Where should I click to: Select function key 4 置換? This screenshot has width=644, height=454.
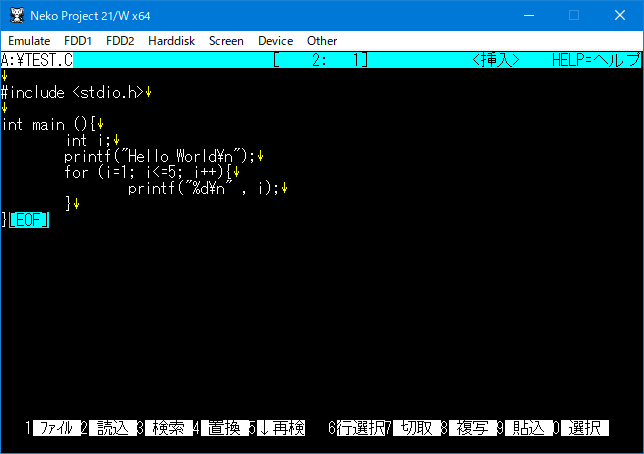coord(224,428)
